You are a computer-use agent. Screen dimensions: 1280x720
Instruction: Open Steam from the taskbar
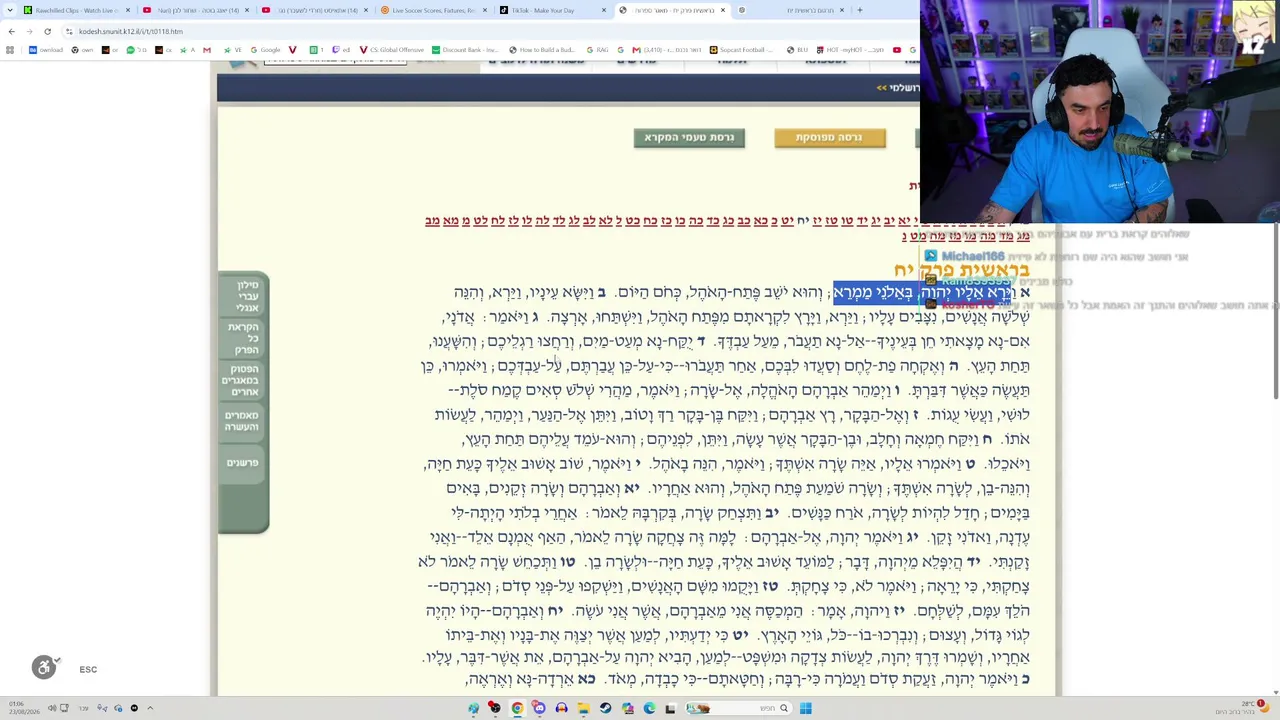(605, 708)
